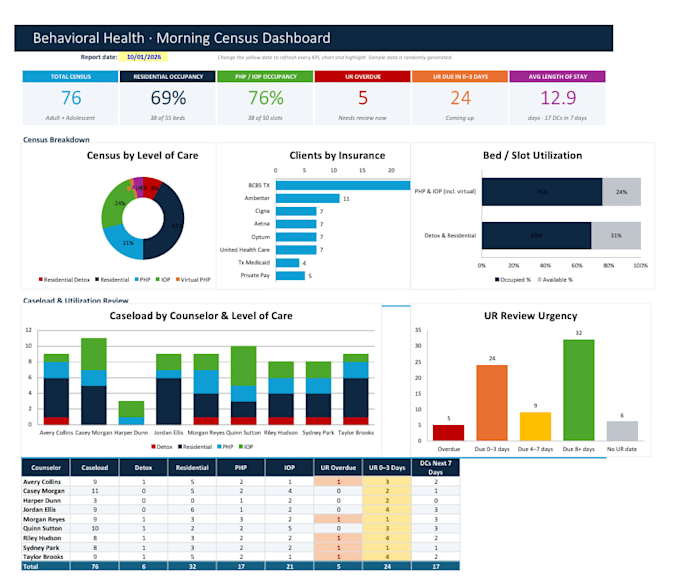Click Casey Morgan's stacked caseload bar
The width and height of the screenshot is (680, 583).
coord(94,381)
